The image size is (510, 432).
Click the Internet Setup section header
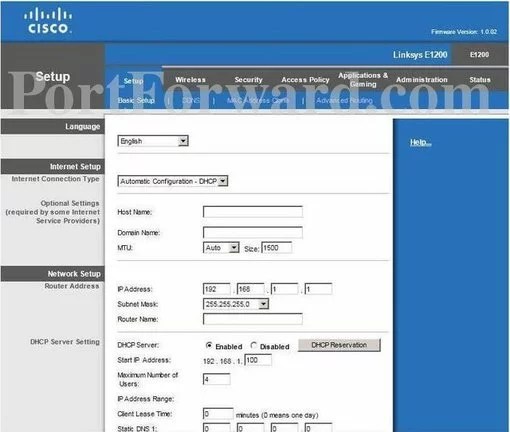point(53,166)
